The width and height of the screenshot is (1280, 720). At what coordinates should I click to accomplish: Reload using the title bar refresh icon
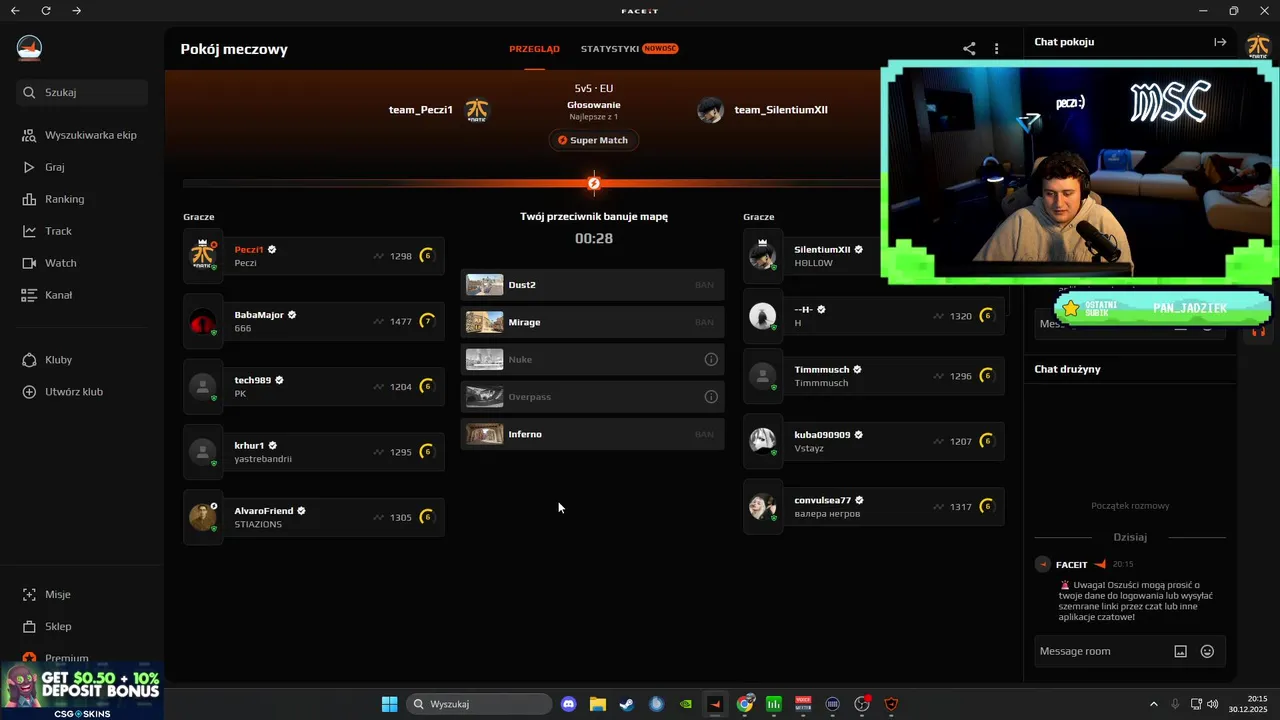46,11
